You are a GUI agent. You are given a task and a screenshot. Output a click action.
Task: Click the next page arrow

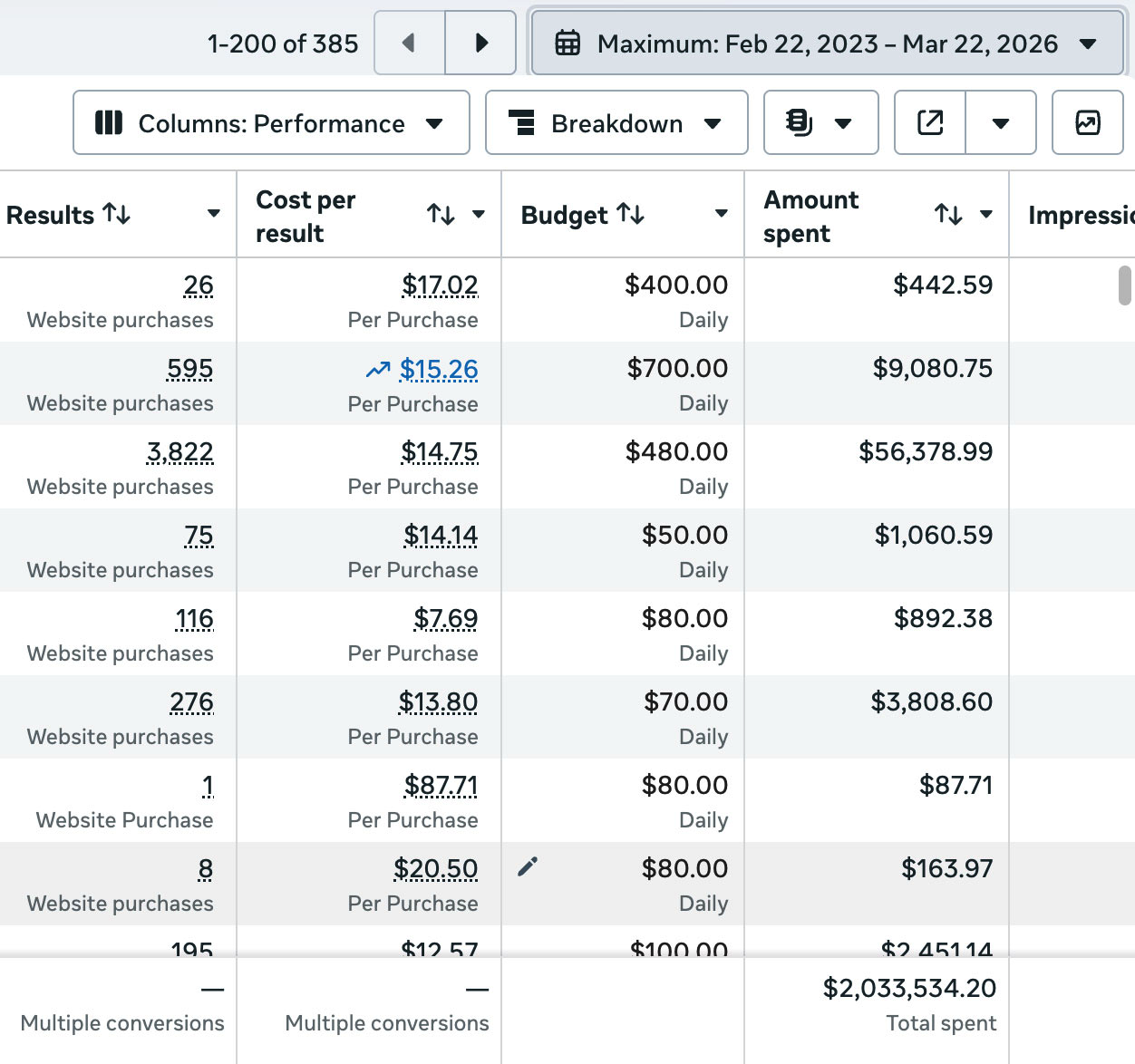point(480,42)
